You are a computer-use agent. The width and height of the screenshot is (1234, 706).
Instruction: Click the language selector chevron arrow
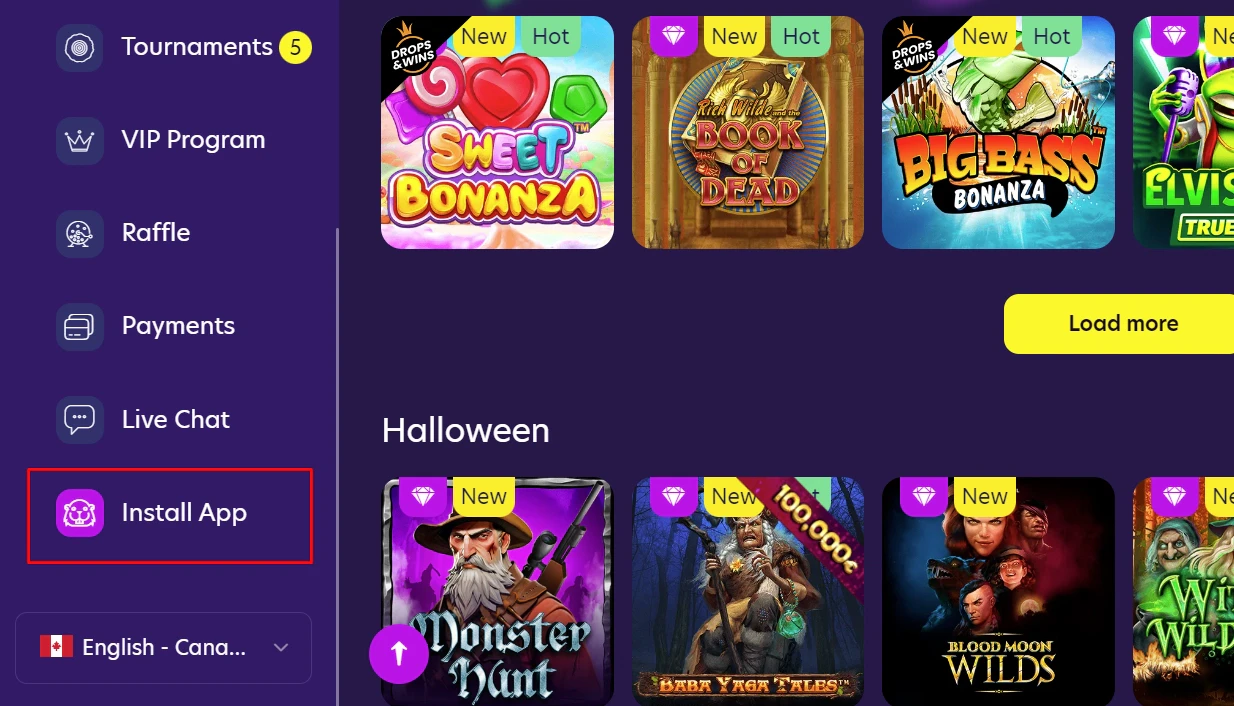pos(281,648)
